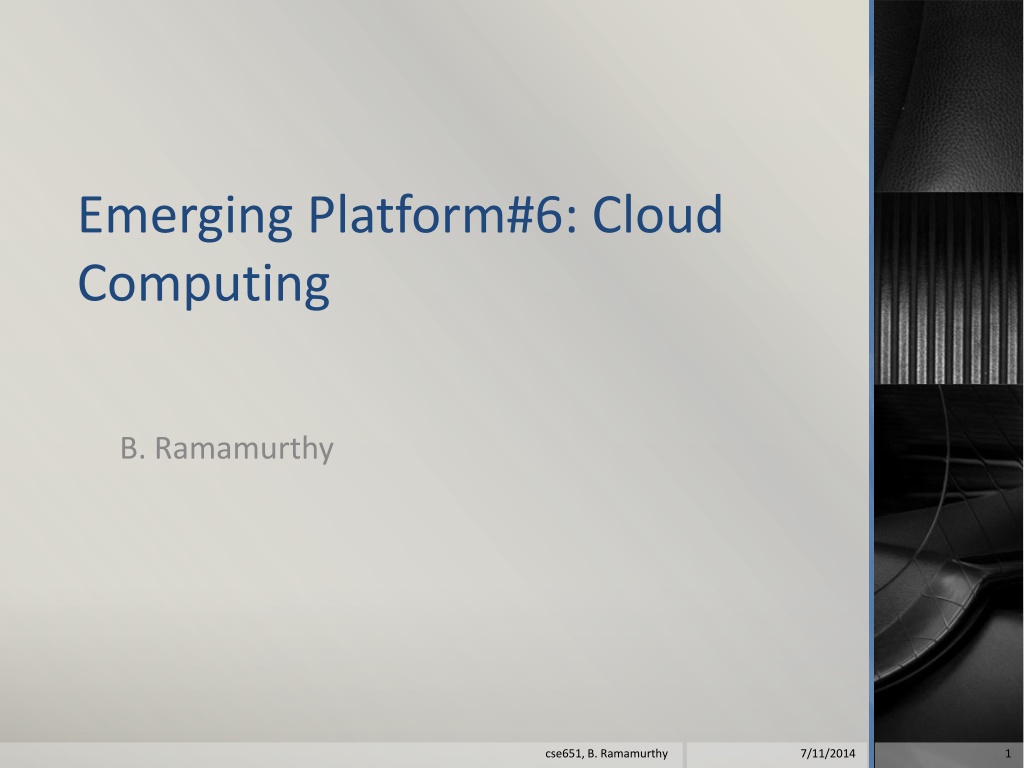Select the "cse651, B. Ramamurthy" footer text

point(607,754)
